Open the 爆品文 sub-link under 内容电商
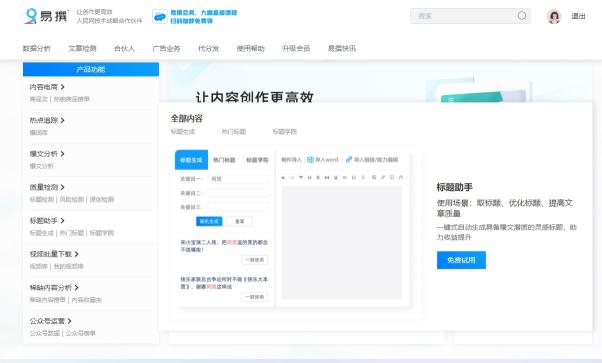This screenshot has height=363, width=602. [39, 99]
